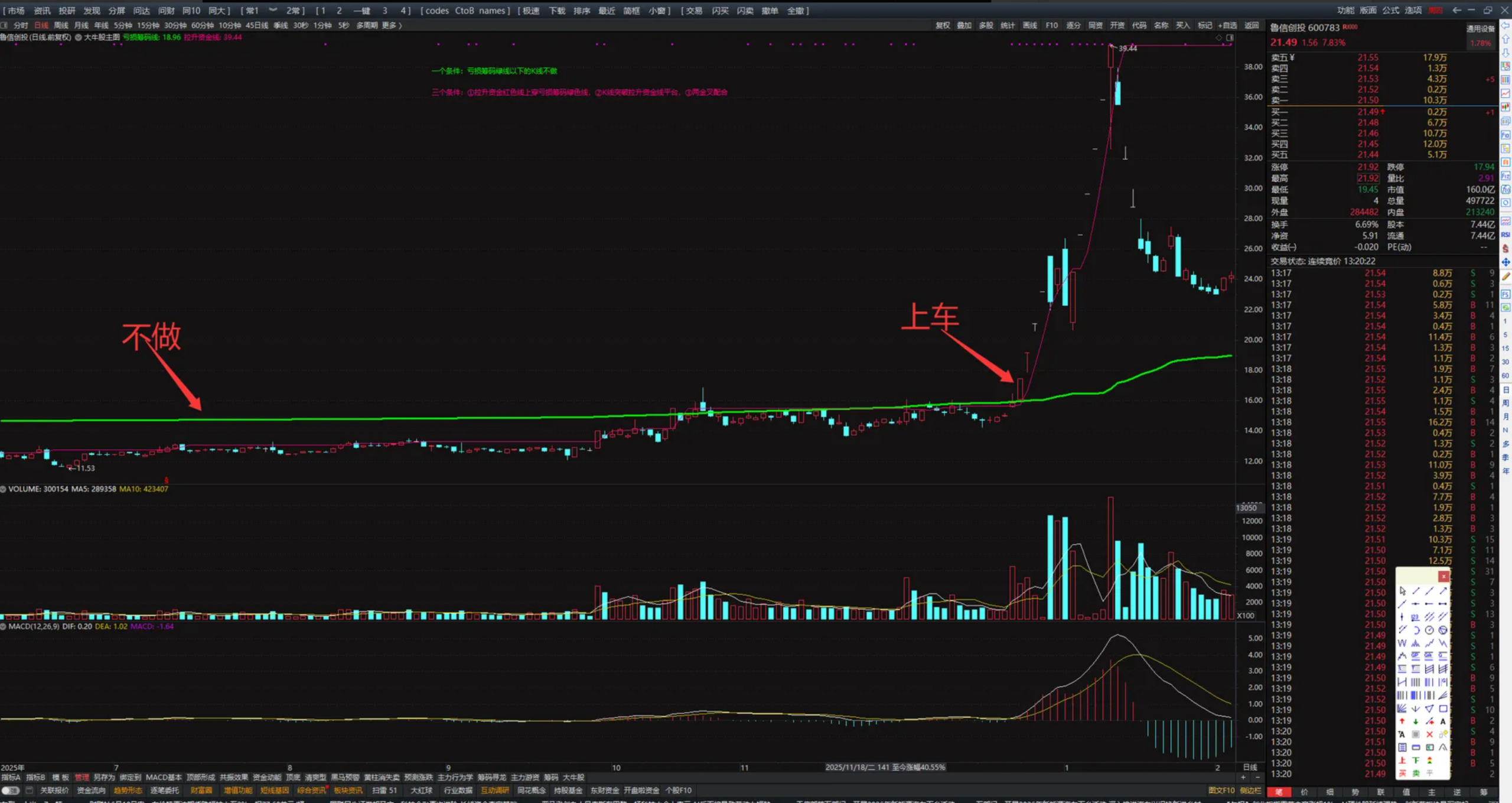Screen dimensions: 1512x803
Task: Click the stock title 鲁信创投 600783
Action: coord(1305,28)
